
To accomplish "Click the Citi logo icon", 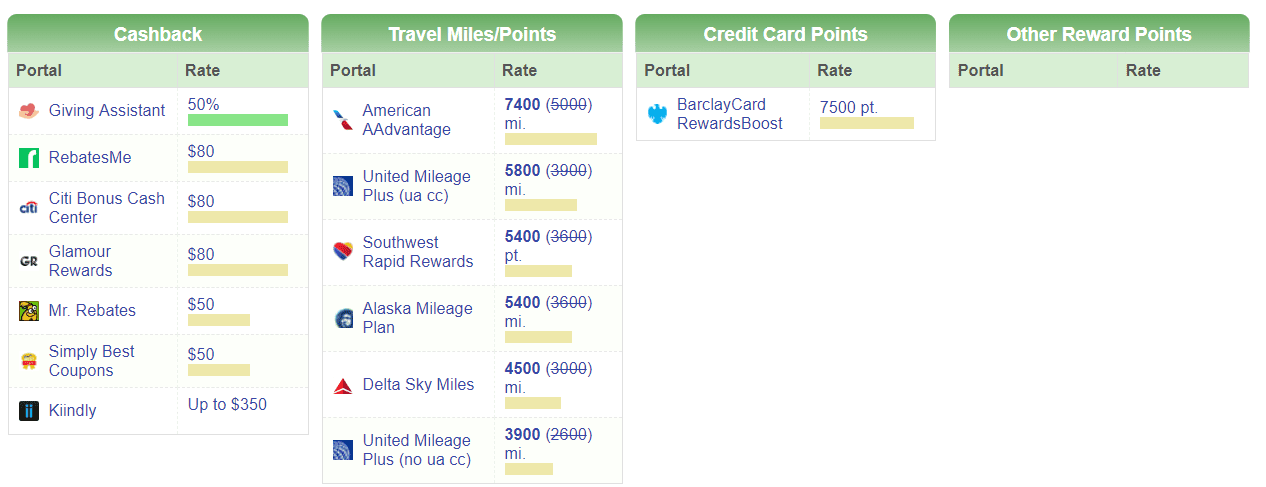I will [29, 208].
